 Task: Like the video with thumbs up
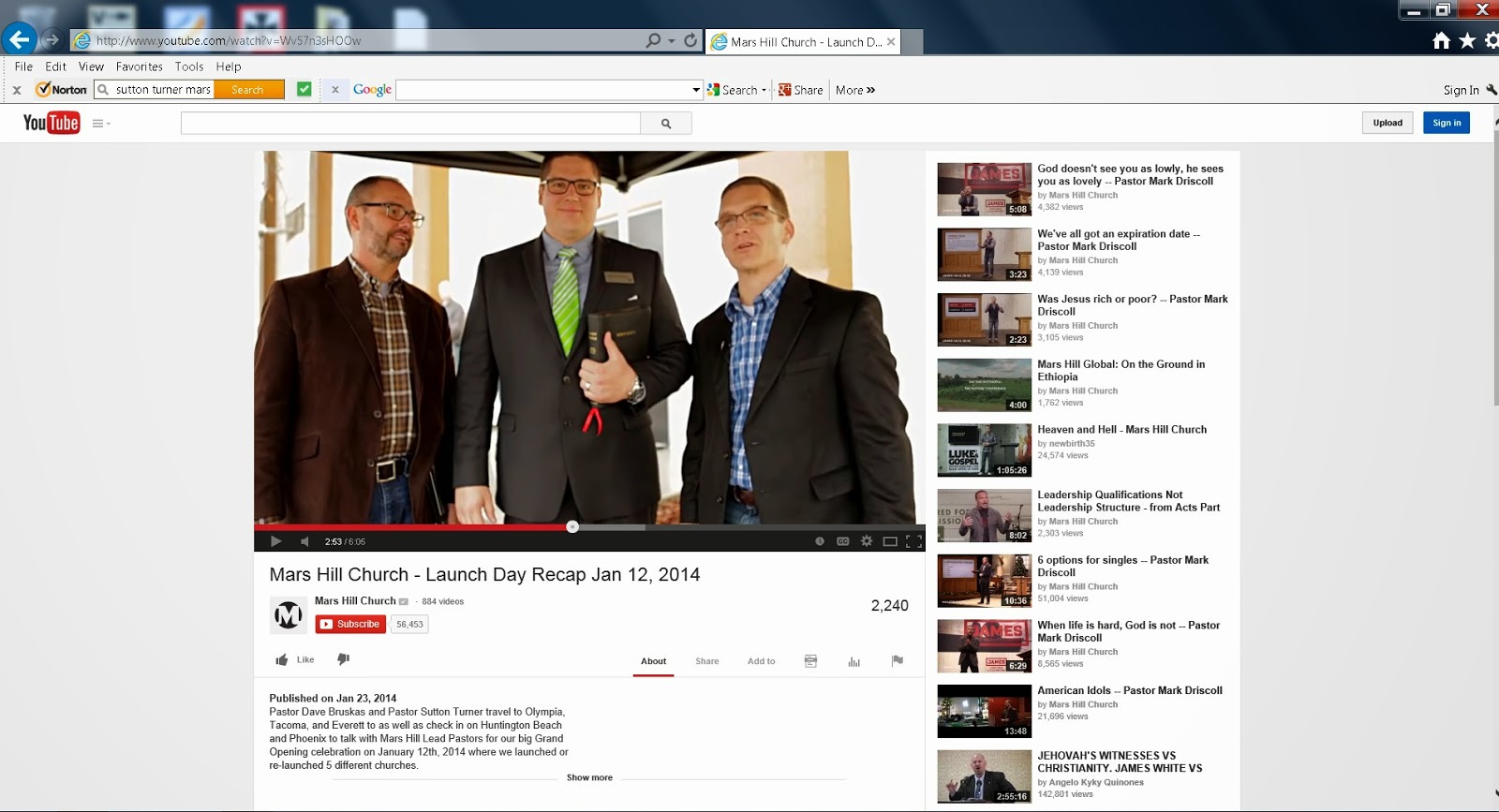[294, 659]
